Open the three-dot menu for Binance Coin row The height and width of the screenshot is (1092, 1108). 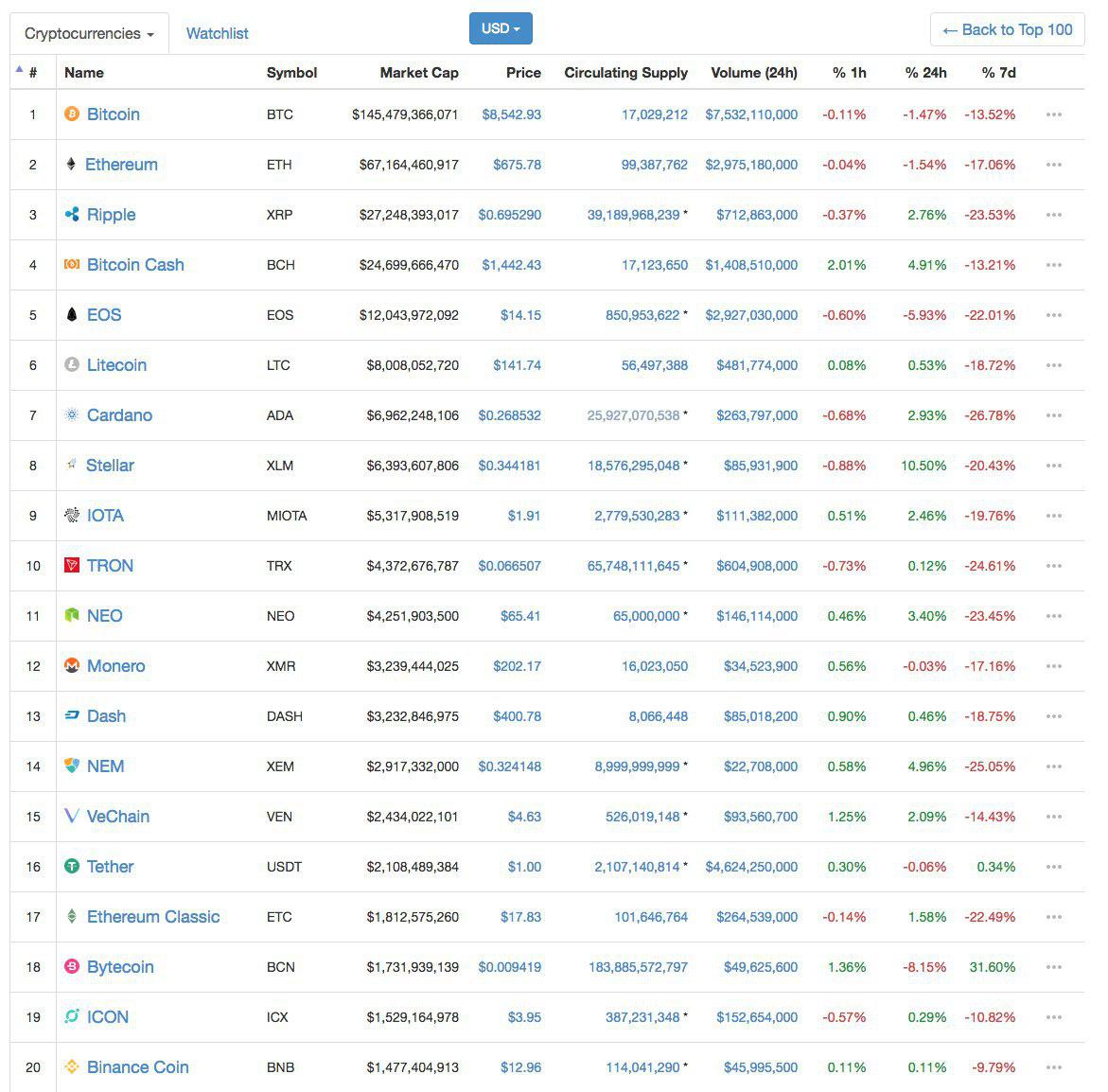1053,1067
